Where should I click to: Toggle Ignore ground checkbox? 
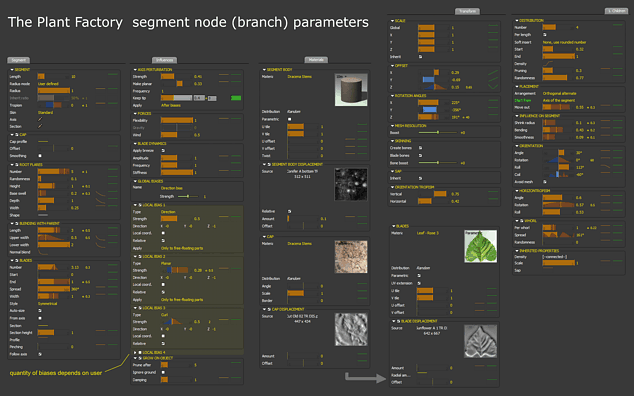[163, 372]
